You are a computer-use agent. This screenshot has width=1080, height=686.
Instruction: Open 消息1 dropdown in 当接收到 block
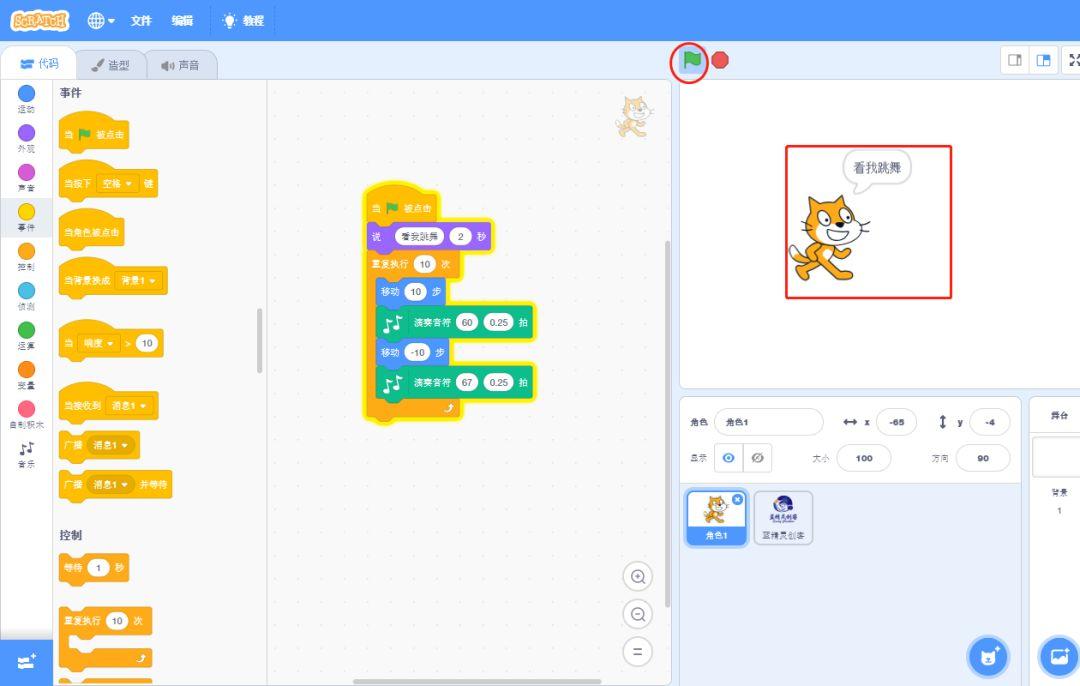(x=128, y=406)
